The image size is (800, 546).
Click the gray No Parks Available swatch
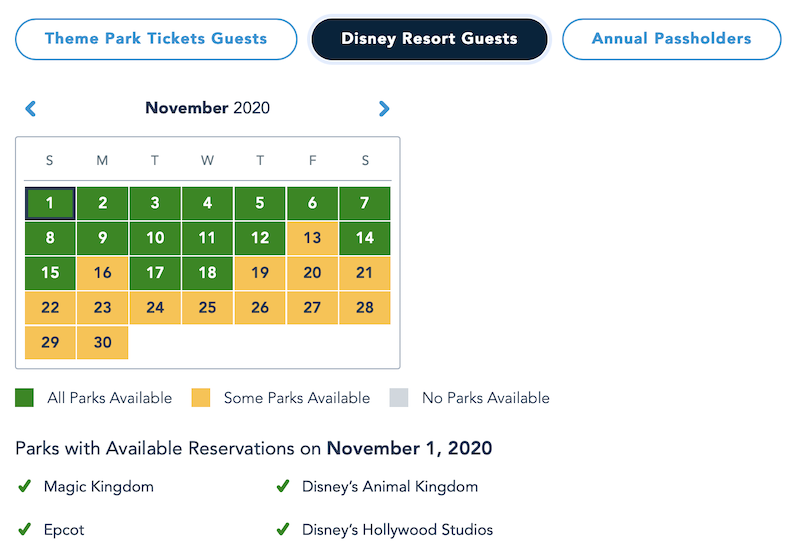(x=399, y=398)
